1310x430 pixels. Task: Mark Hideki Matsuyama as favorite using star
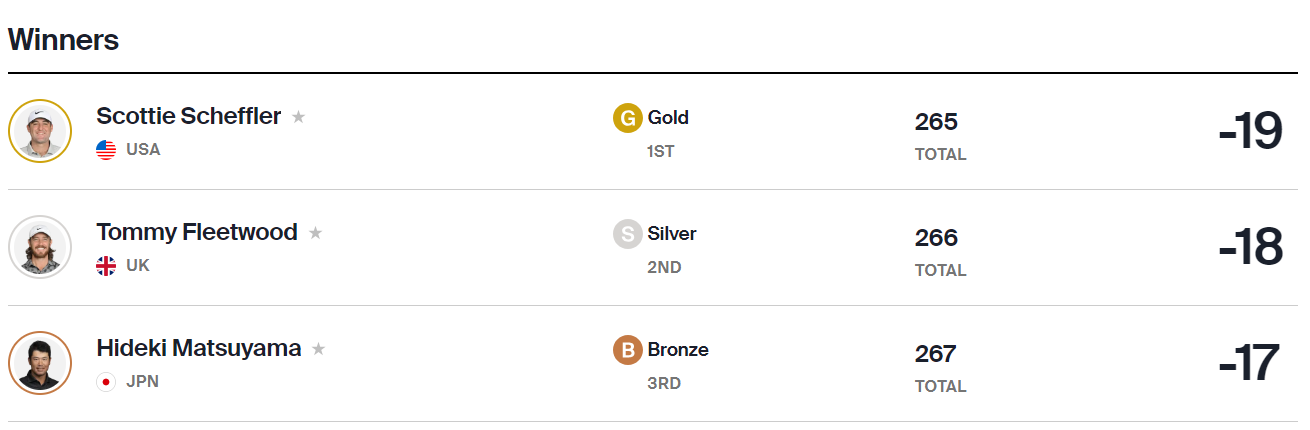pos(318,349)
